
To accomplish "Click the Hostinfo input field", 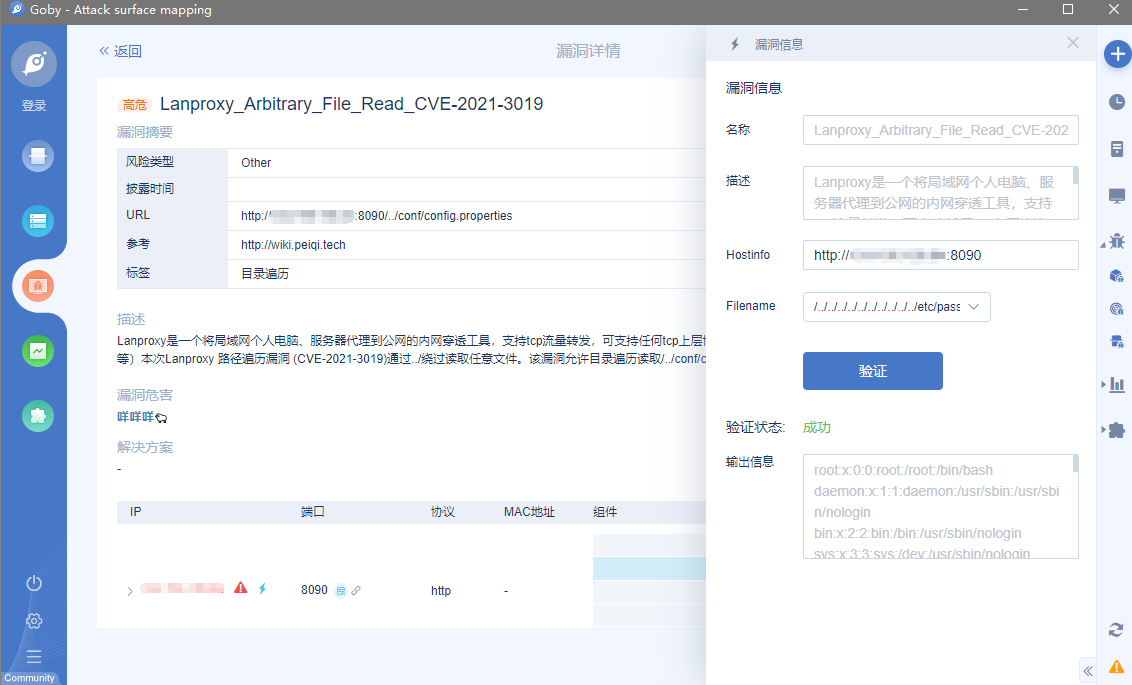I will click(940, 255).
